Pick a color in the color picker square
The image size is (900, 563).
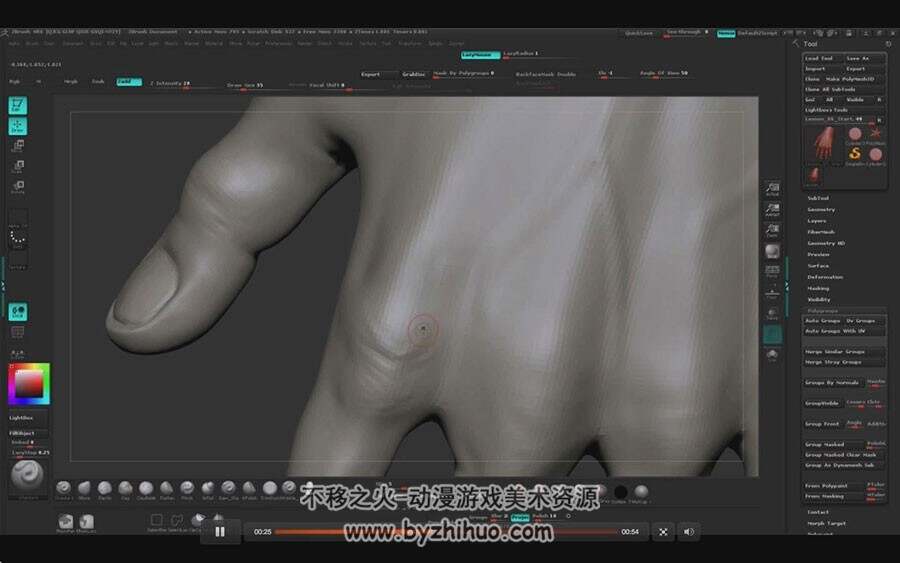click(29, 383)
